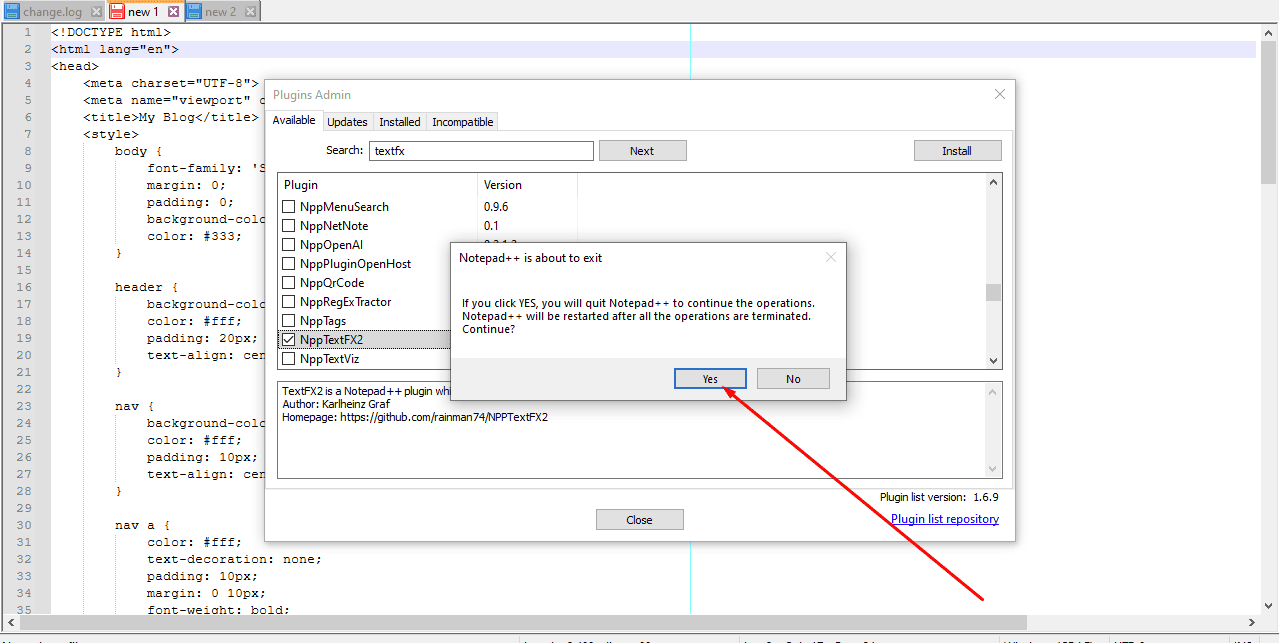The image size is (1279, 643).
Task: Click the Install button
Action: [957, 150]
